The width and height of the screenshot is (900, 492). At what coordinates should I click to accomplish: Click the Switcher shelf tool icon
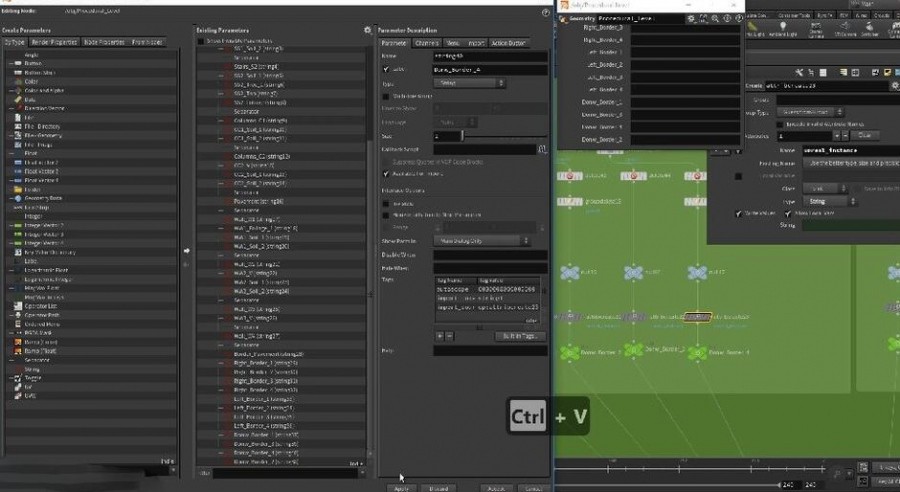[x=870, y=28]
